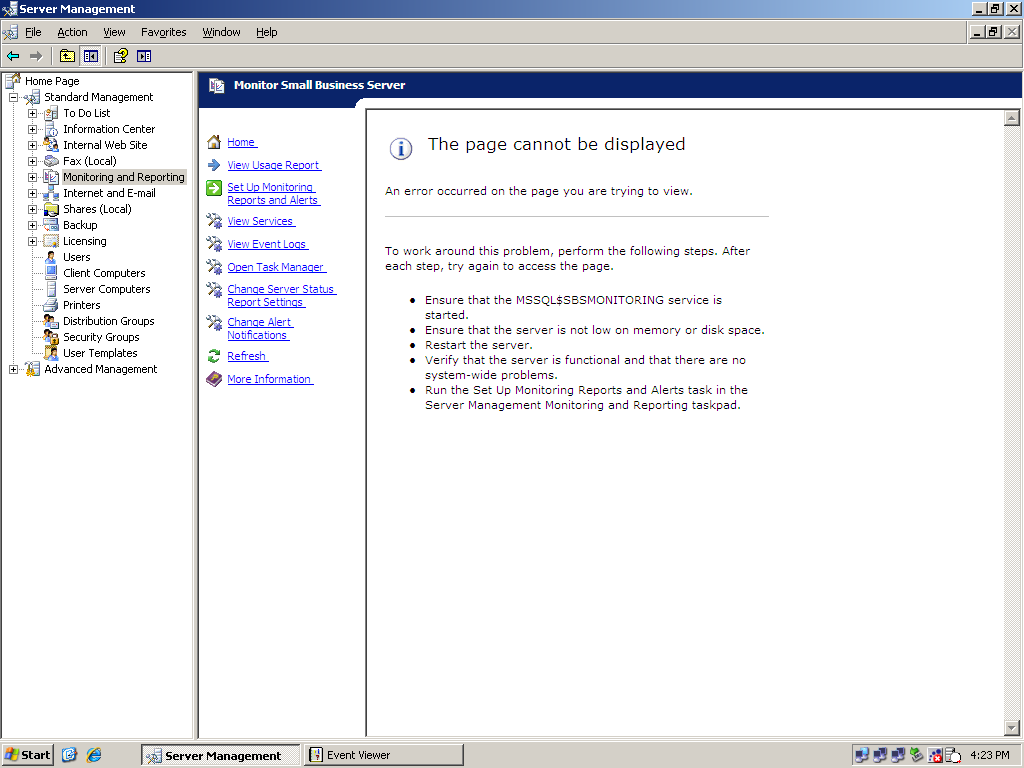Click the Client Computers tree icon

point(51,273)
